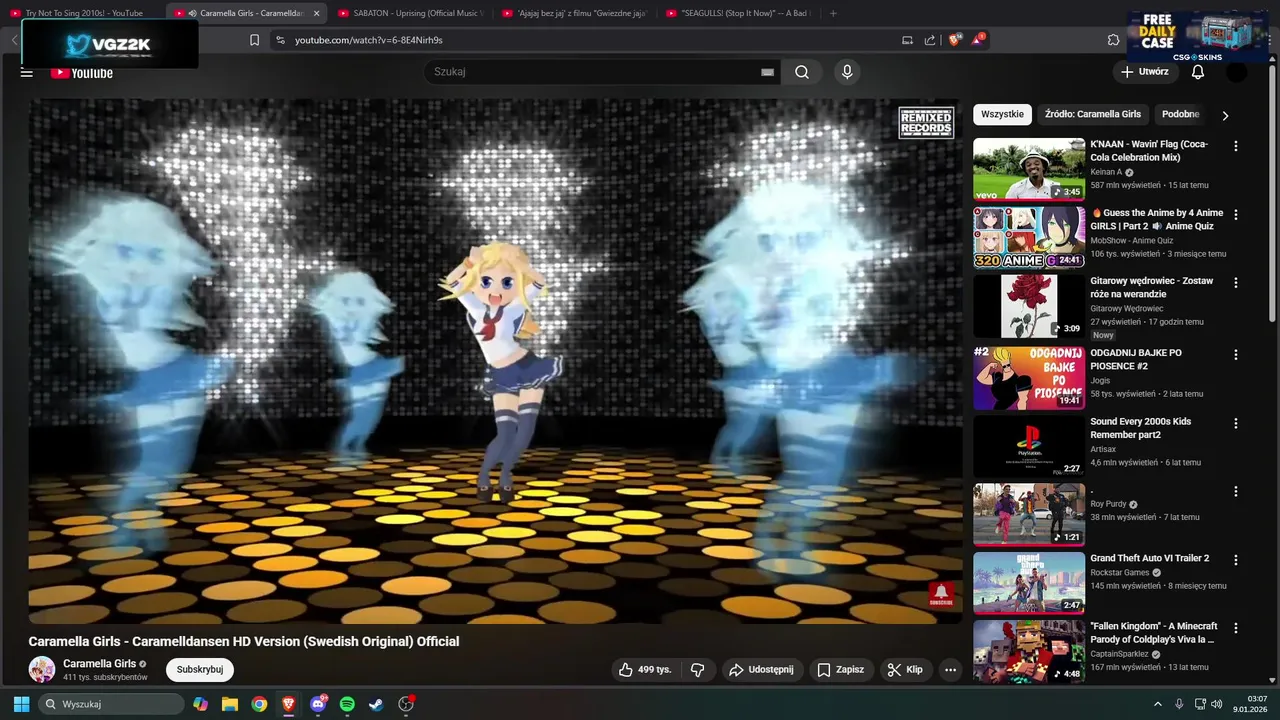Image resolution: width=1280 pixels, height=720 pixels.
Task: Mute the Caramella Girls tab audio icon
Action: coord(192,13)
